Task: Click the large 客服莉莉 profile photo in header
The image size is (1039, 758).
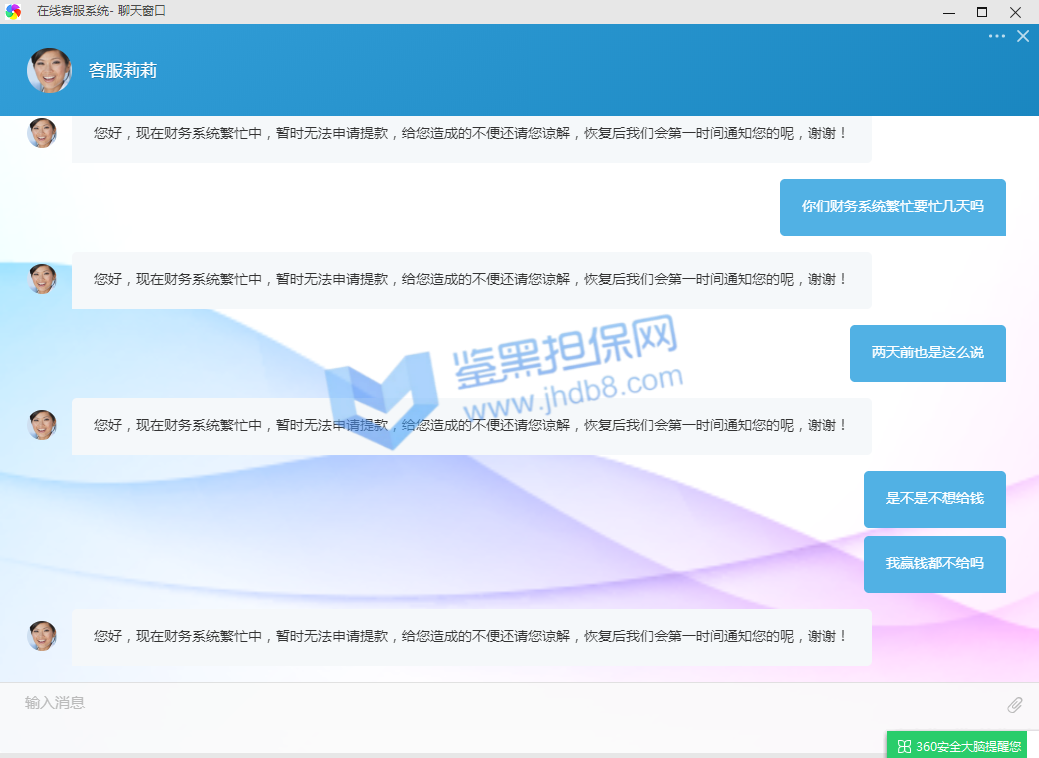Action: [x=49, y=71]
